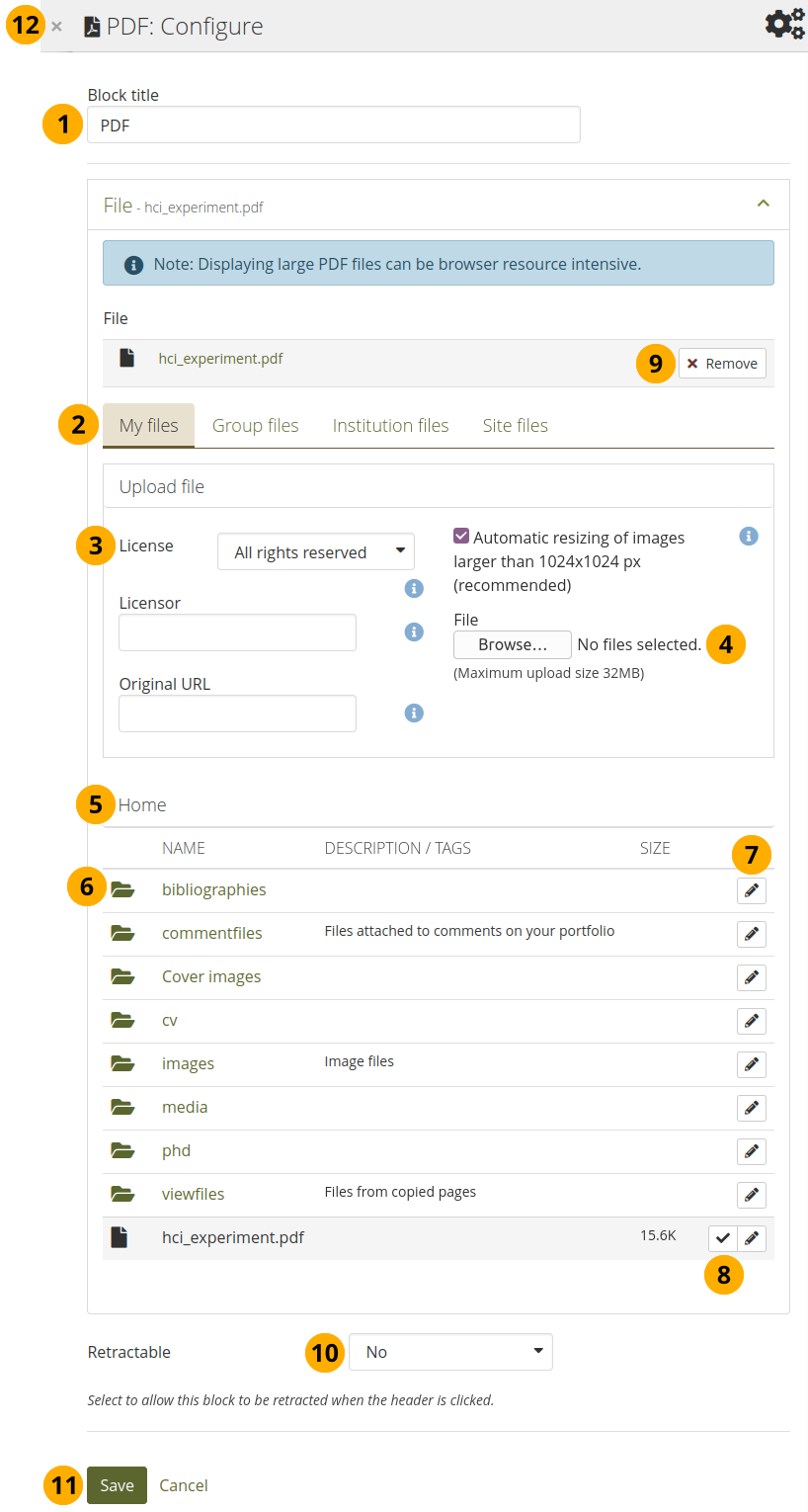Remove the hci_experiment.pdf file

[722, 364]
